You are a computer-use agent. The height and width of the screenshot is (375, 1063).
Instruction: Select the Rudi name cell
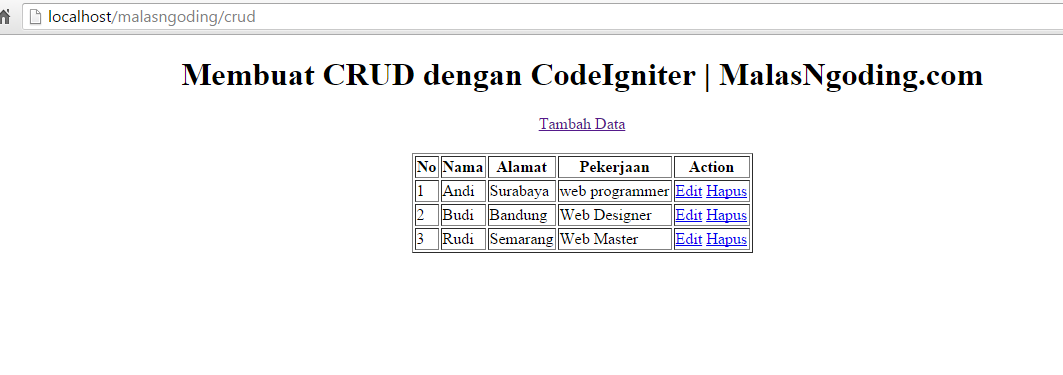tap(463, 239)
